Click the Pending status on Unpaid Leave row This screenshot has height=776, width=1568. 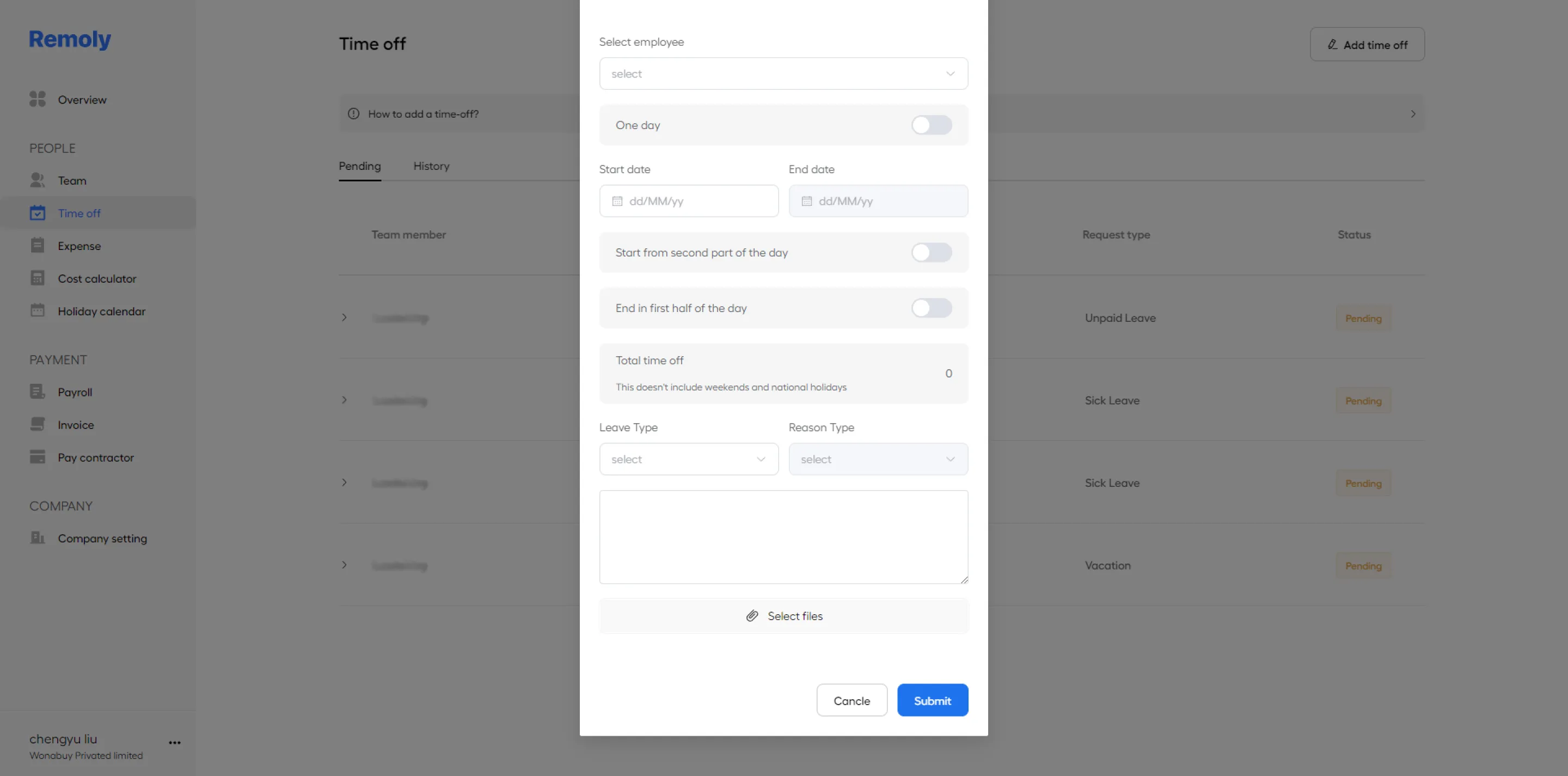pyautogui.click(x=1363, y=319)
